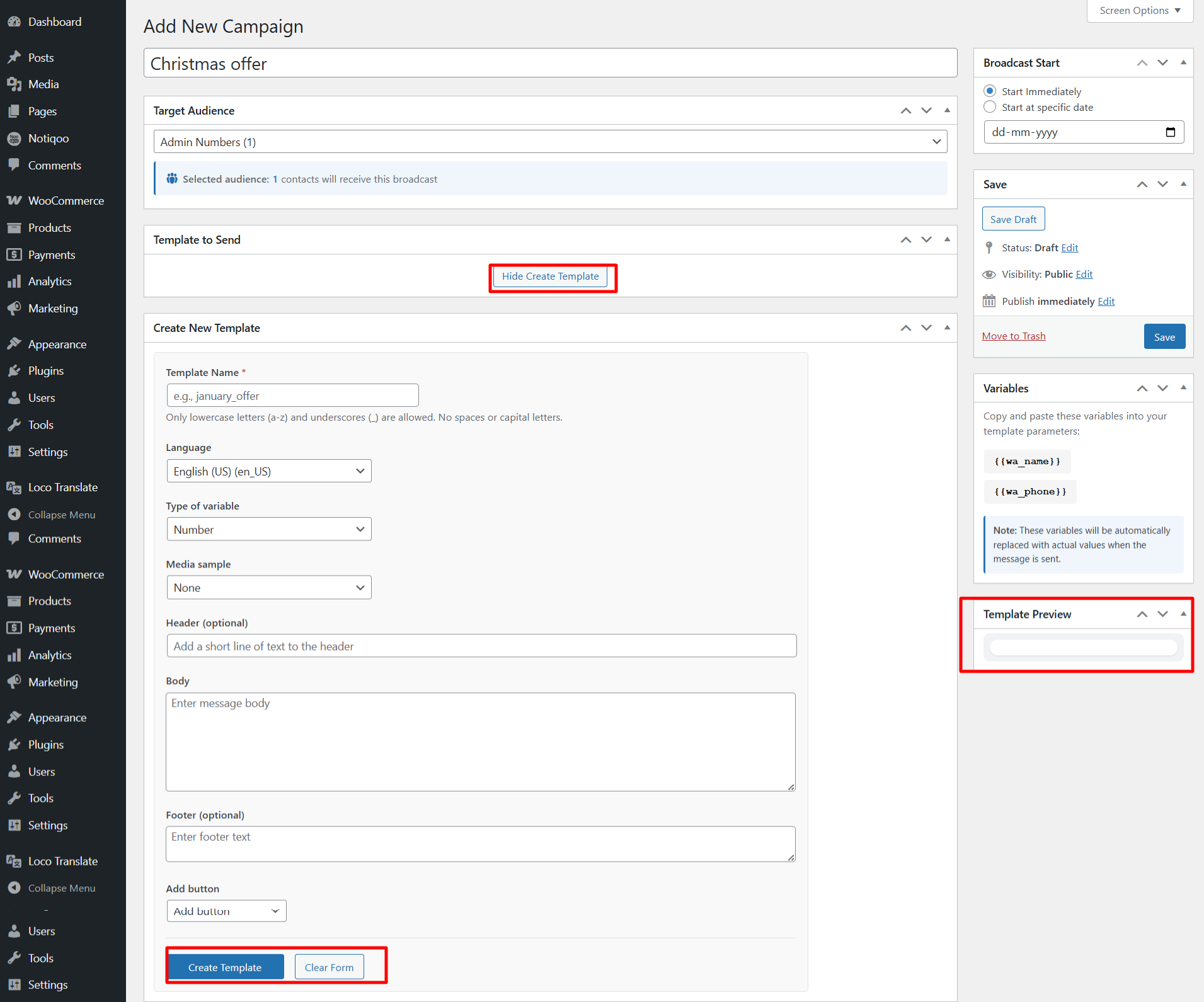Image resolution: width=1204 pixels, height=1002 pixels.
Task: Open the broadcast date calendar picker
Action: click(1171, 132)
